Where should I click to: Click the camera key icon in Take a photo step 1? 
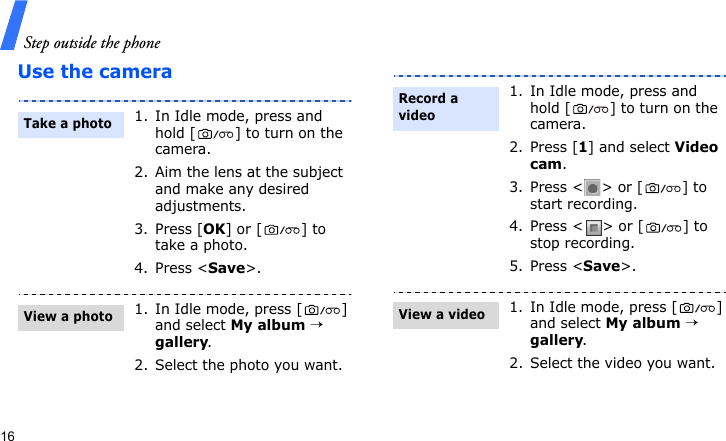[x=203, y=134]
